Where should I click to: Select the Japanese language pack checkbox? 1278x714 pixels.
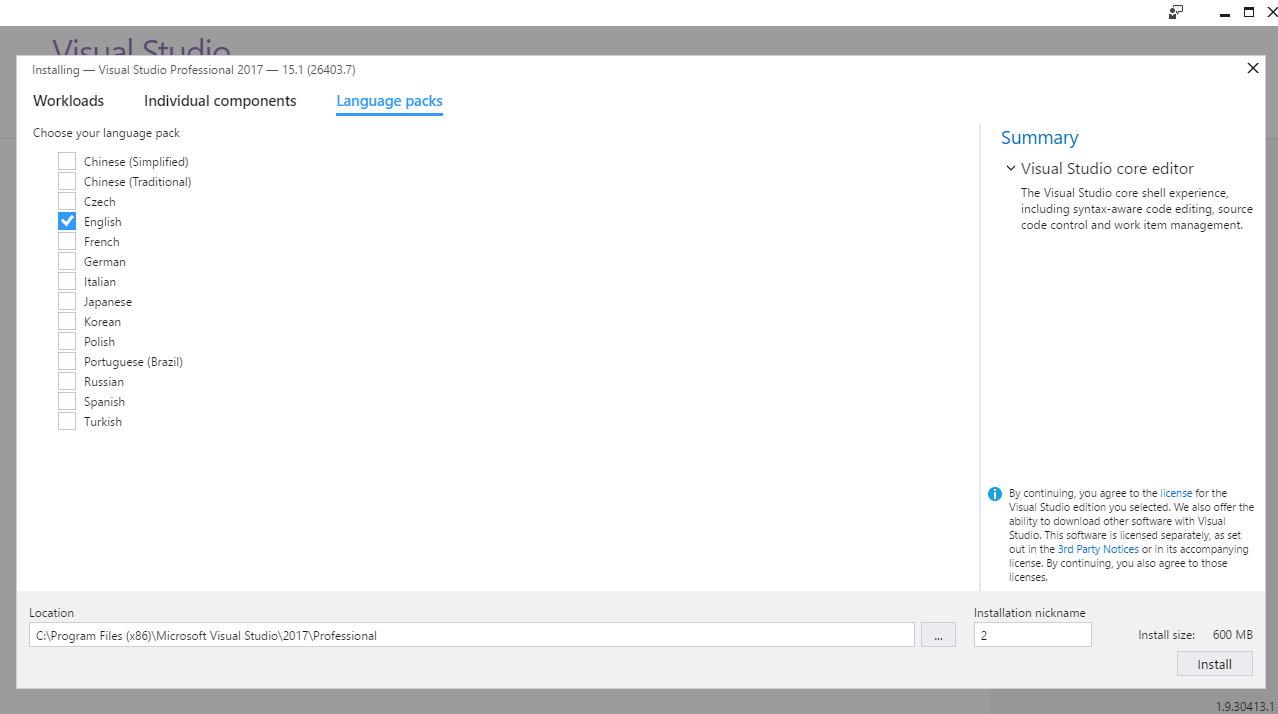66,301
